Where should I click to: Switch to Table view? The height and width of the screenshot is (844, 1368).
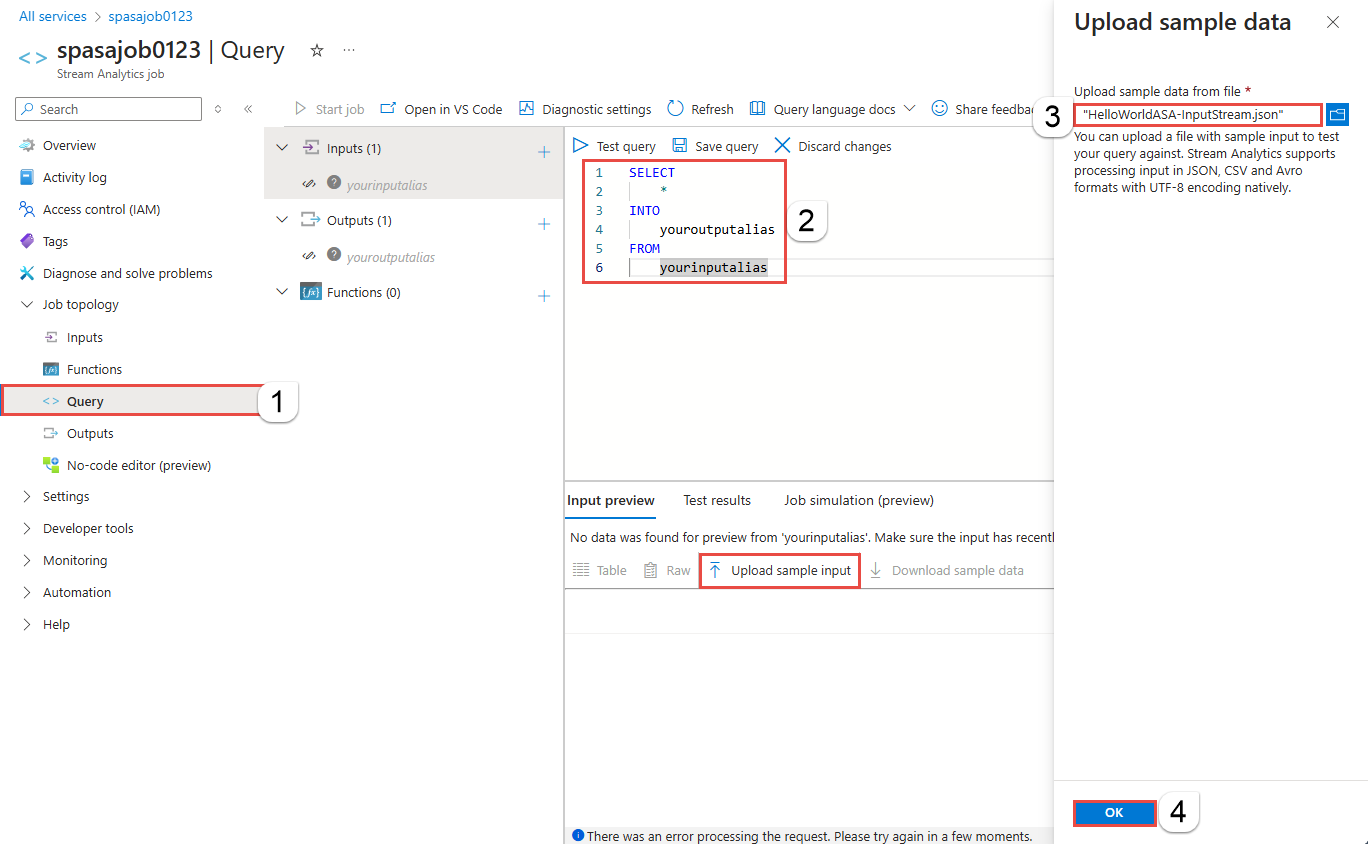(x=600, y=570)
